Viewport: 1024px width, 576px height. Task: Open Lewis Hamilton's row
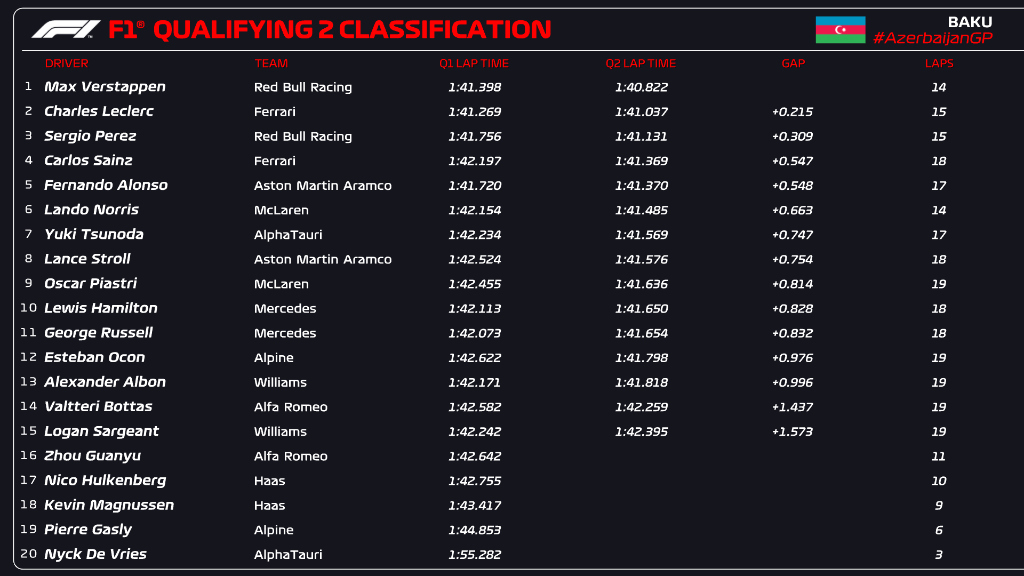101,308
